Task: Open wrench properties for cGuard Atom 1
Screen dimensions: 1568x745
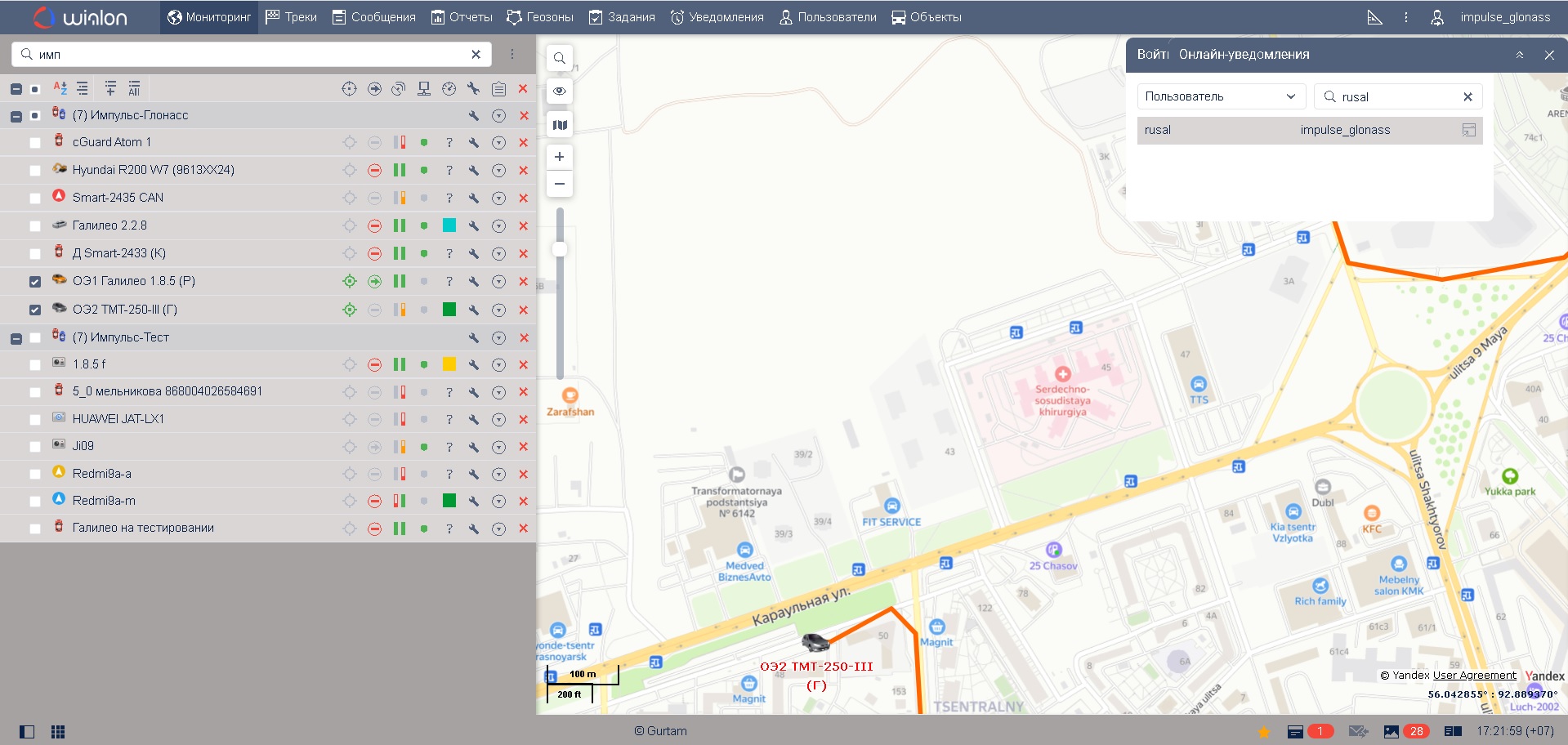Action: [x=473, y=142]
